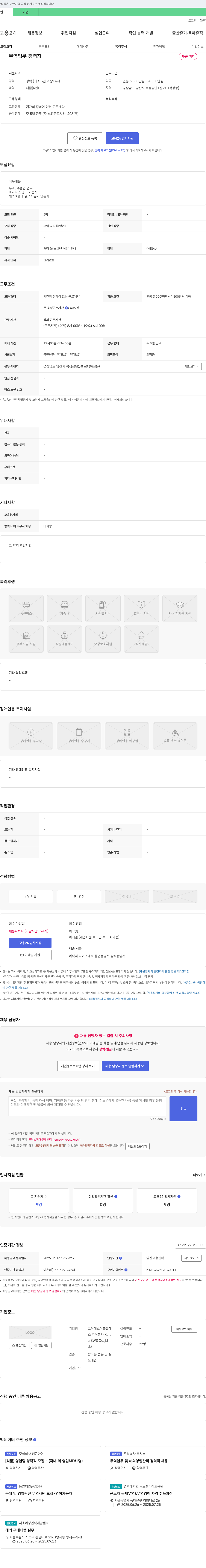Image resolution: width=206 pixels, height=1568 pixels.
Task: Open the 지도 보기 dropdown by 근무 예정지
Action: click(191, 366)
